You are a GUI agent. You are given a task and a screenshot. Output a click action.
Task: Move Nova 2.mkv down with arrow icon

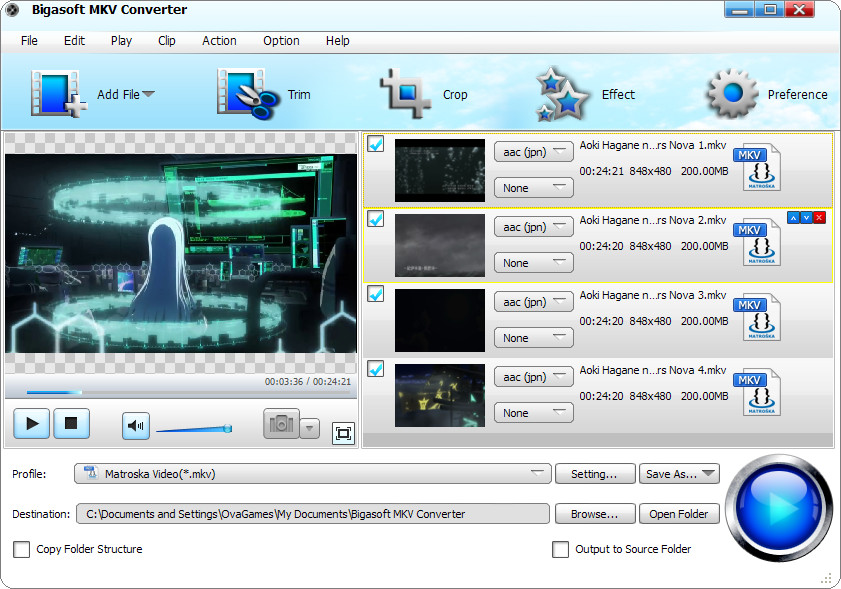point(806,218)
